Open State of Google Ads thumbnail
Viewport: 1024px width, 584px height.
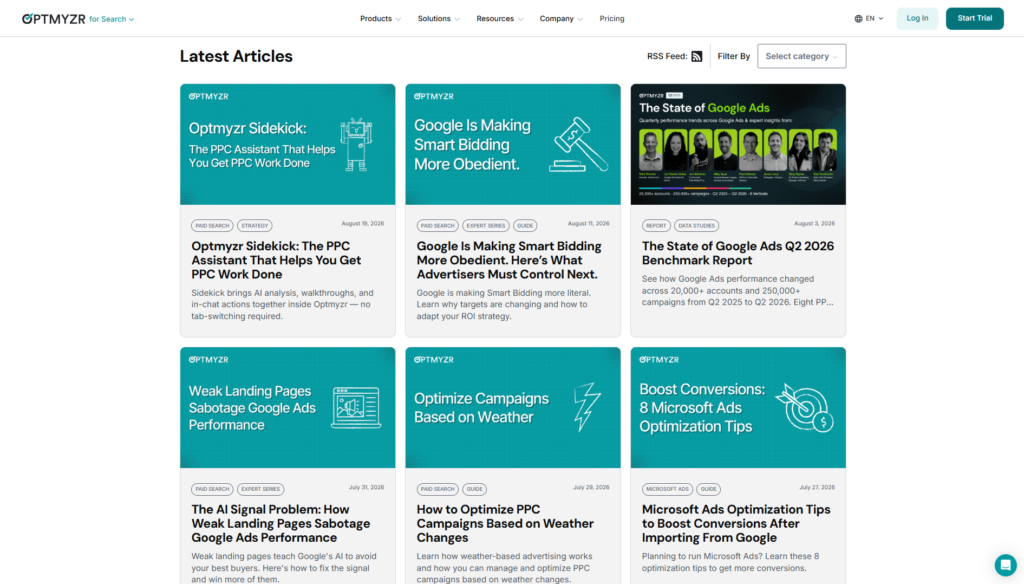(738, 144)
